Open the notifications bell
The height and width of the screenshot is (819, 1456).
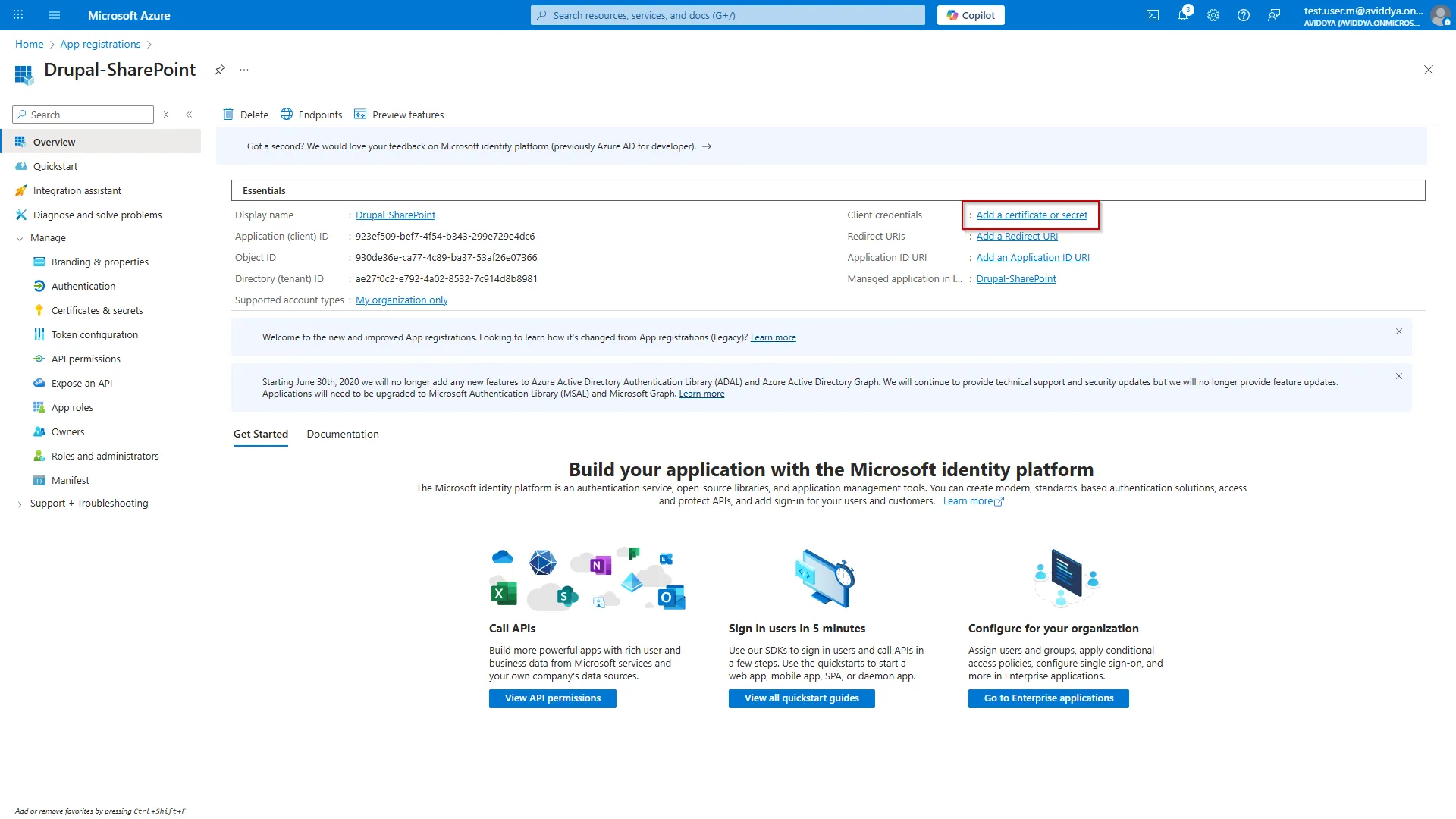[x=1183, y=15]
